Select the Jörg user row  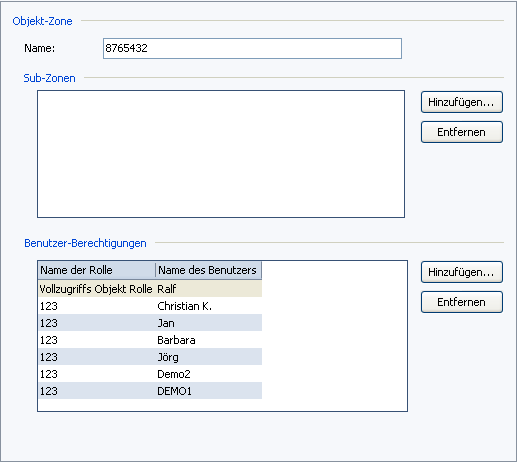point(150,357)
